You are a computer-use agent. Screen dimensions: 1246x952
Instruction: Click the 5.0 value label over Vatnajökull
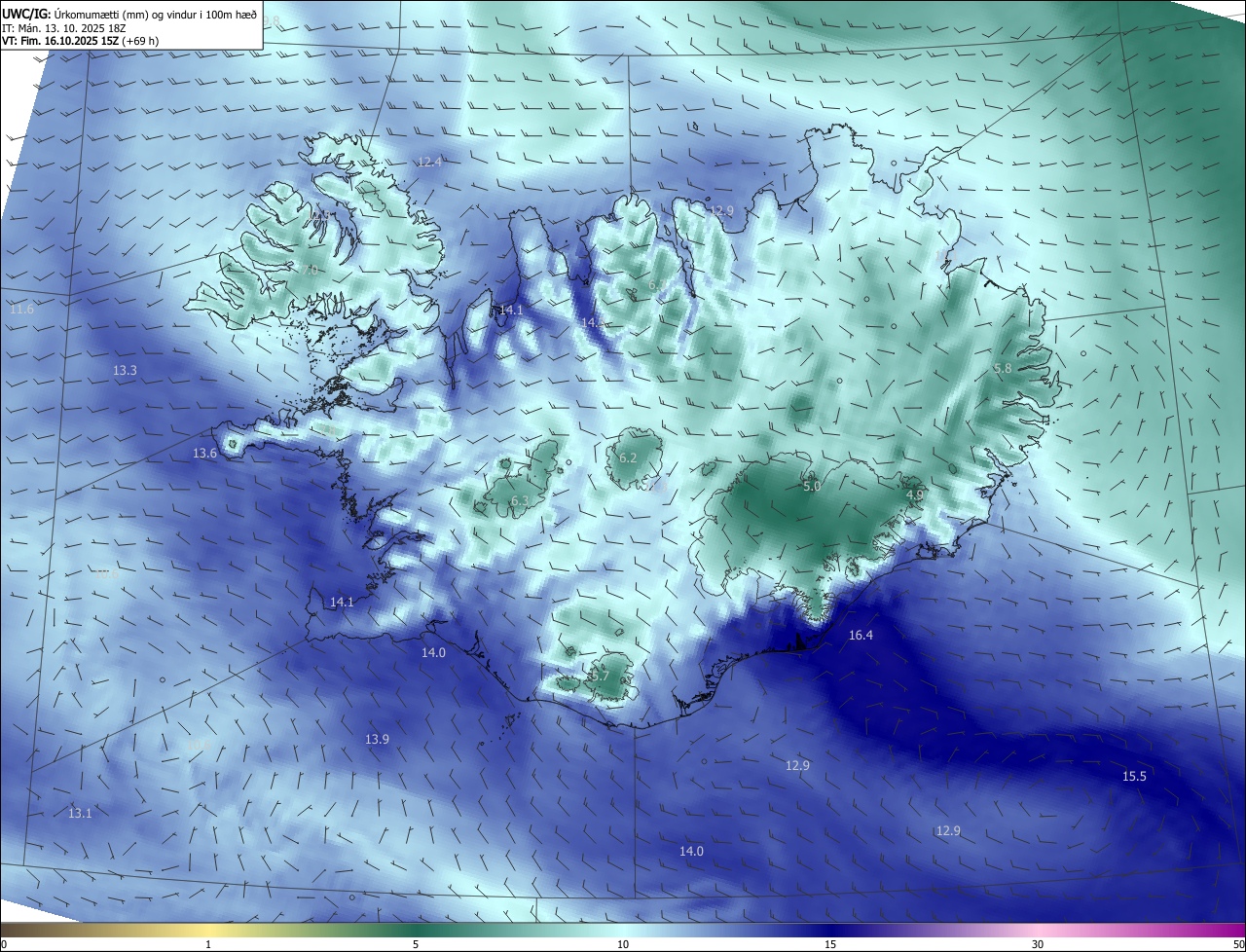point(812,485)
